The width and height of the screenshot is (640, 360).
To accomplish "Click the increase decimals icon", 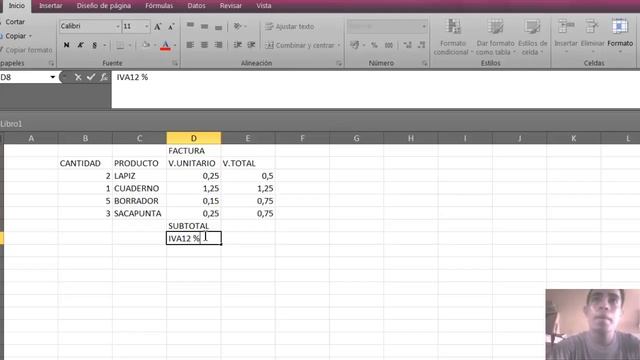I will click(407, 45).
